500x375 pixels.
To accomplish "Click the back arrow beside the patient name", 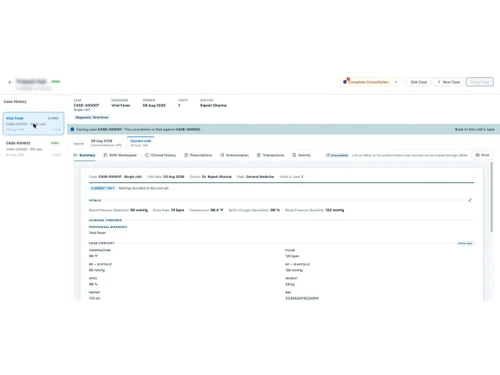I will [x=10, y=82].
